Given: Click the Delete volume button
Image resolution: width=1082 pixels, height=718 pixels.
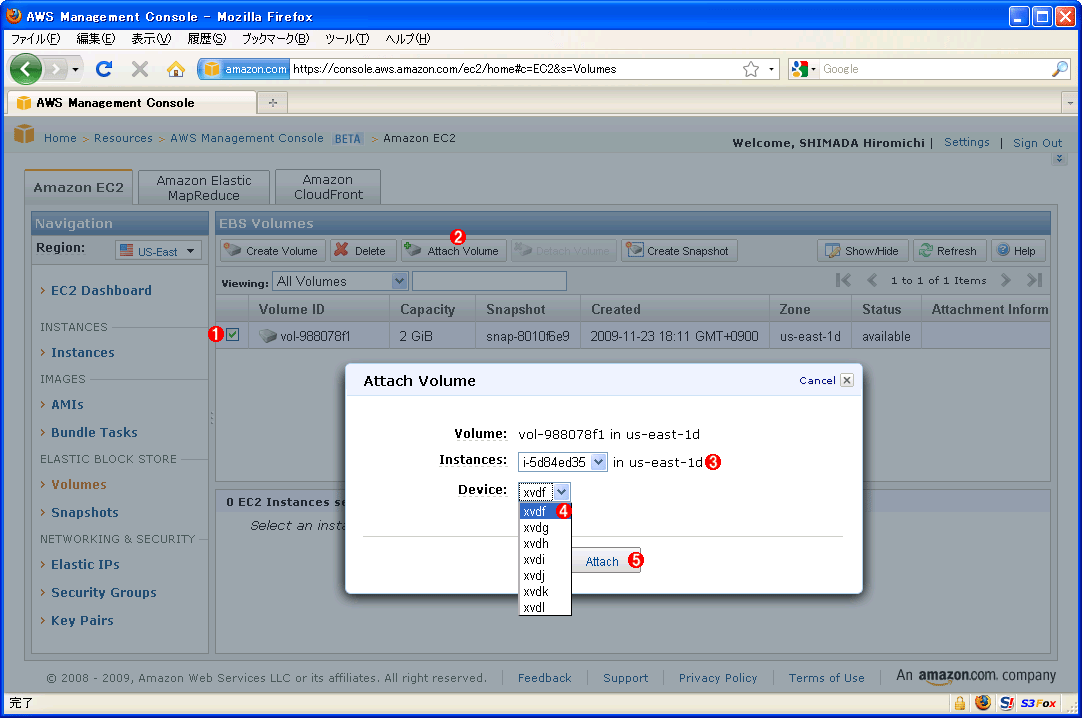Looking at the screenshot, I should (x=362, y=250).
